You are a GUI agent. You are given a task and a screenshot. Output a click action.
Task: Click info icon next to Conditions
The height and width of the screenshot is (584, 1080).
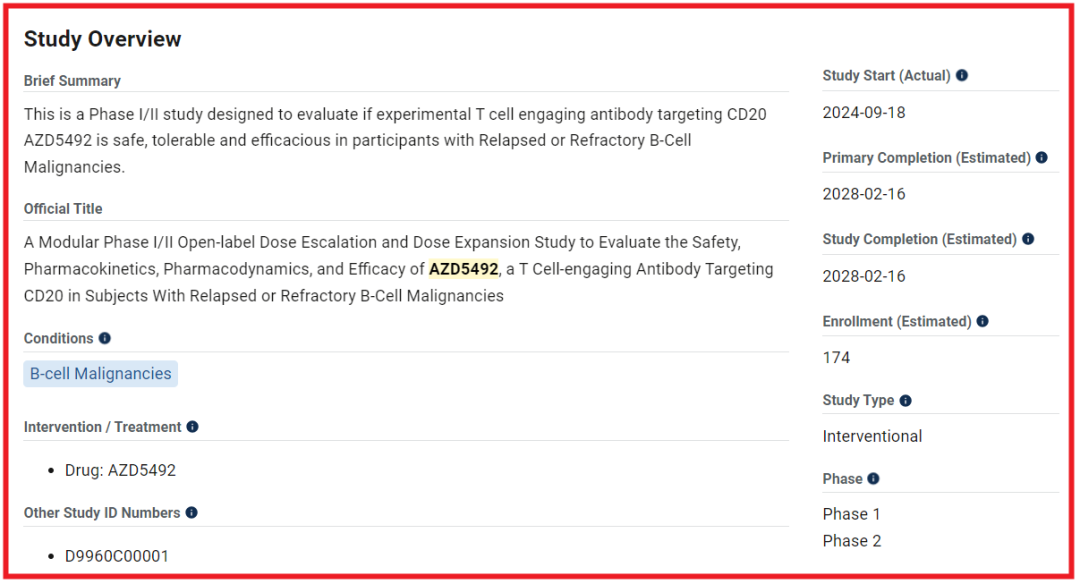(104, 338)
